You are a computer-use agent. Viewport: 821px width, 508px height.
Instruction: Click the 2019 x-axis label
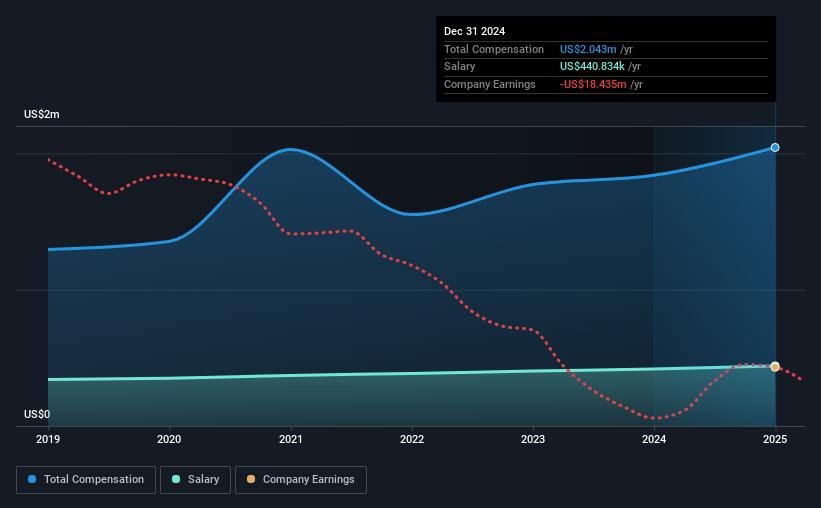pos(48,439)
